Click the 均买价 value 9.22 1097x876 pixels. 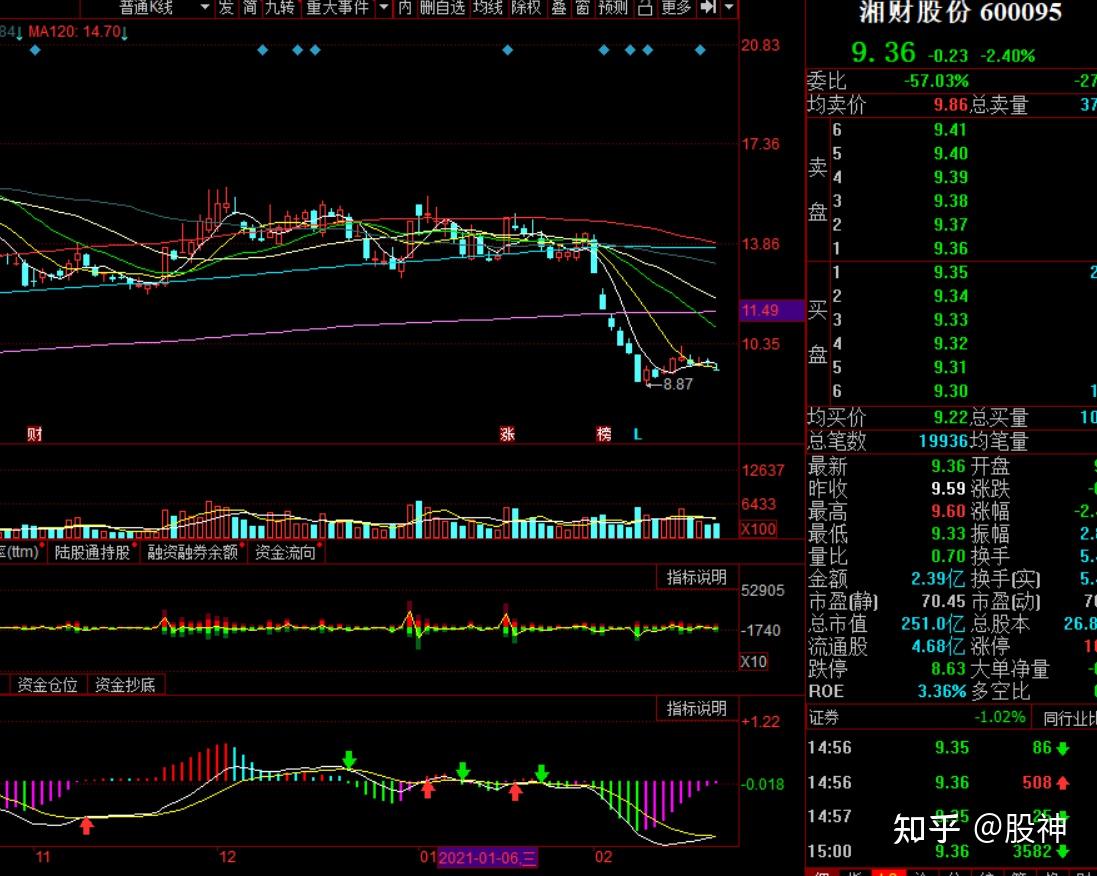[950, 418]
